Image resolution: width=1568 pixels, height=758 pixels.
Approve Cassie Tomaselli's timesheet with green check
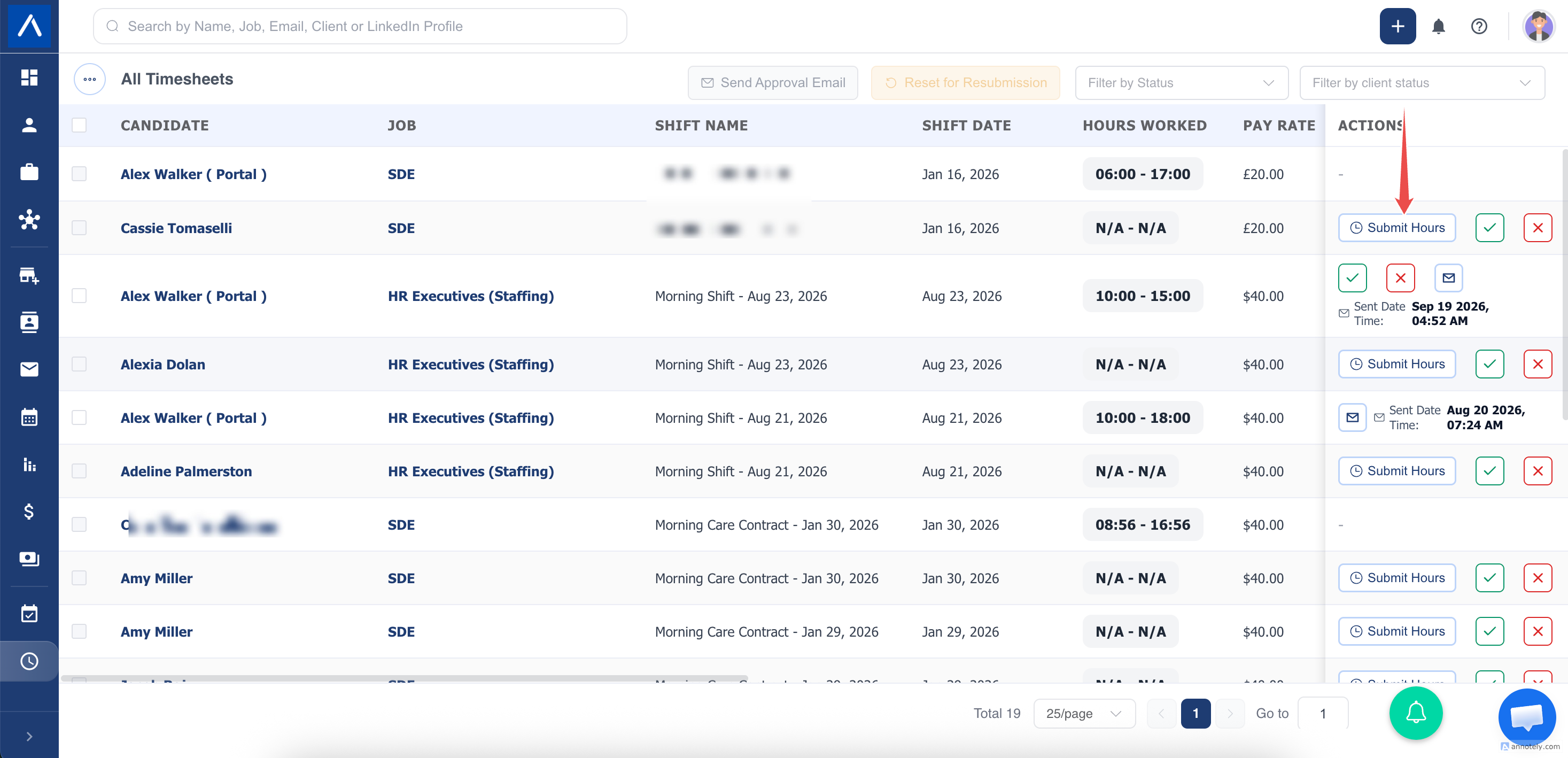1489,228
